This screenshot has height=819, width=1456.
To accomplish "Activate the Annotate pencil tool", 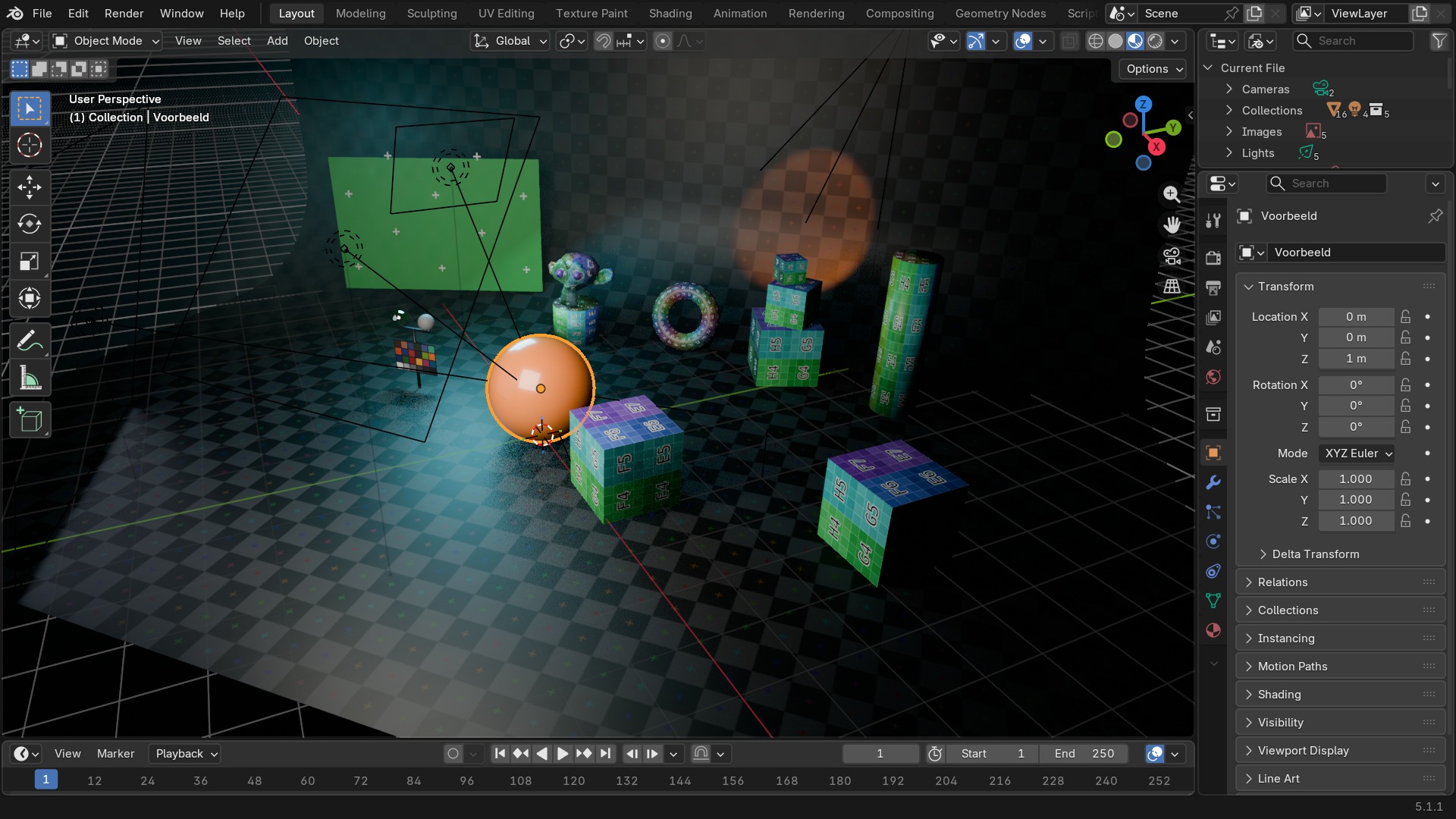I will 30,341.
